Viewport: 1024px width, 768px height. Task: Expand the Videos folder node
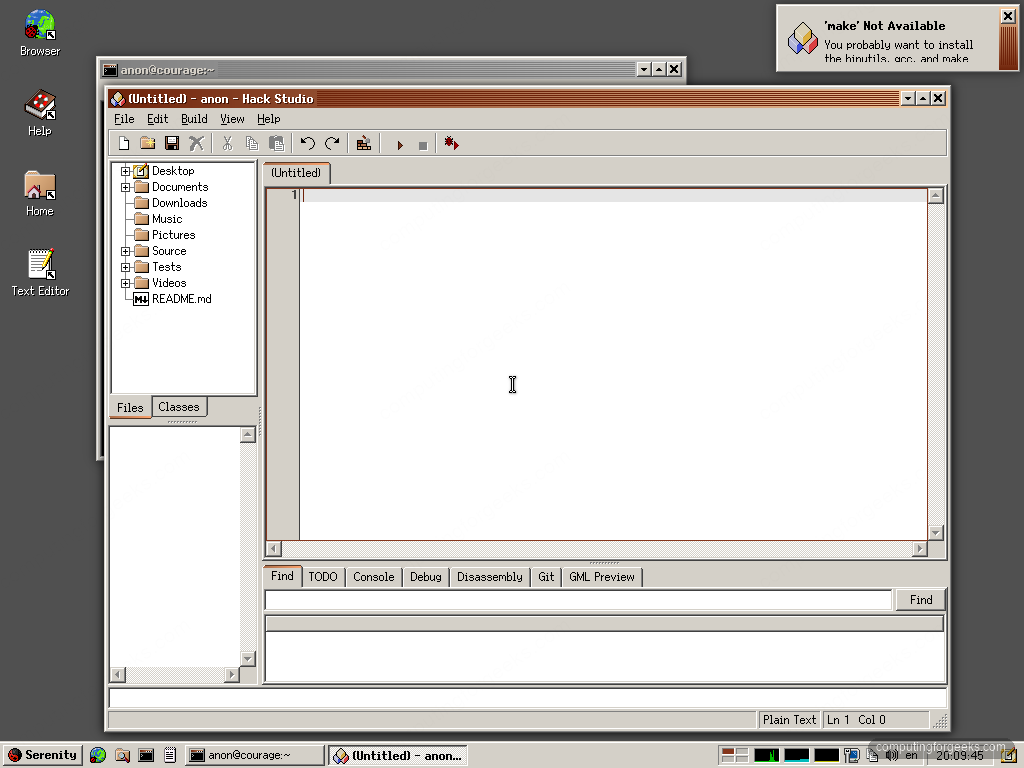pyautogui.click(x=125, y=283)
